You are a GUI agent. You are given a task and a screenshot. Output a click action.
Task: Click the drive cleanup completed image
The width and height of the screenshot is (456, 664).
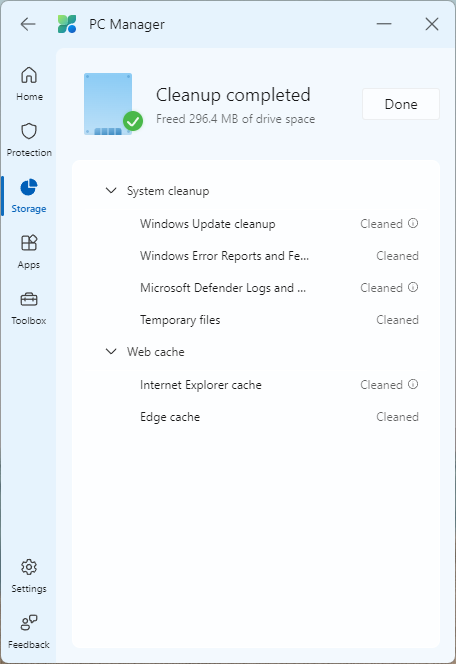(x=113, y=104)
